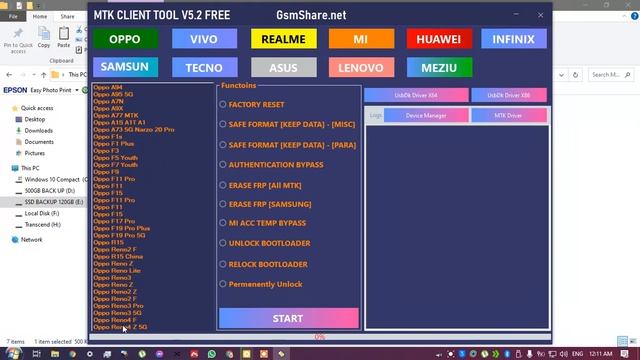Select the OPPO brand button
This screenshot has width=640, height=360.
pos(125,39)
